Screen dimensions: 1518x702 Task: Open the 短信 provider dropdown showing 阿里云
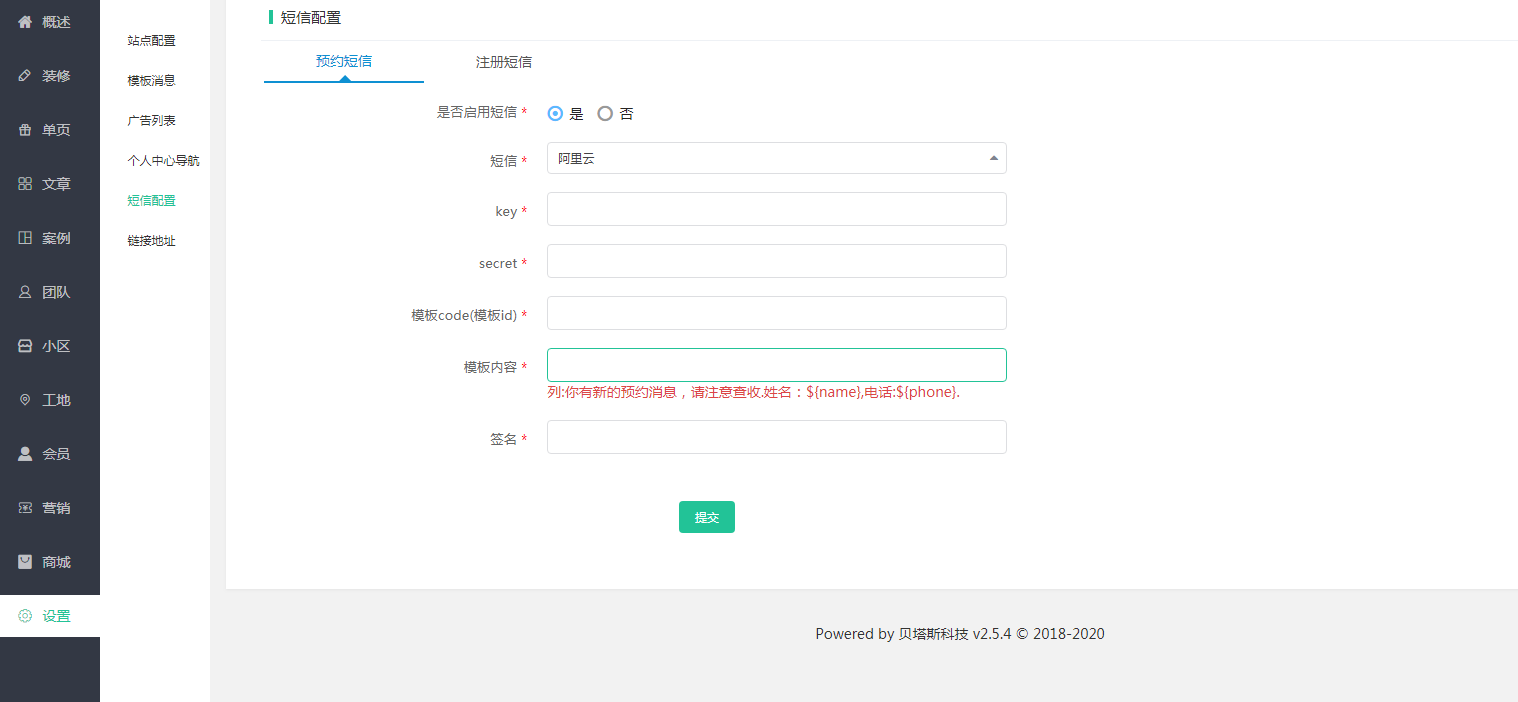pos(776,158)
